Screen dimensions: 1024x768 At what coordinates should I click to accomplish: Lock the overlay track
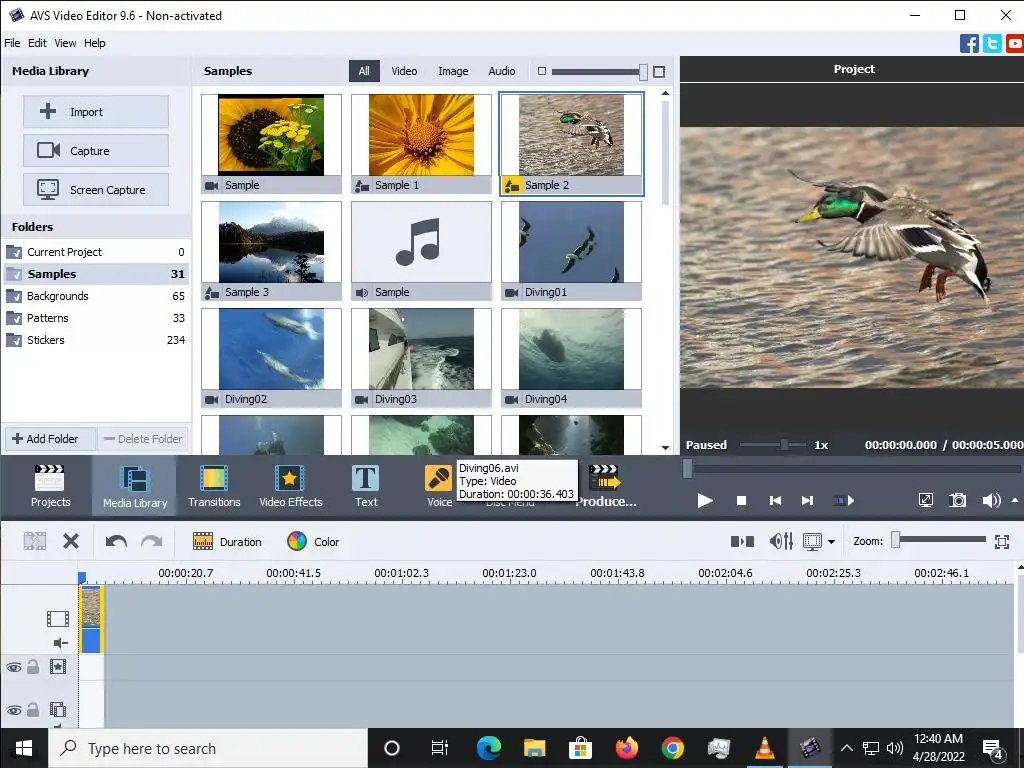click(x=33, y=709)
